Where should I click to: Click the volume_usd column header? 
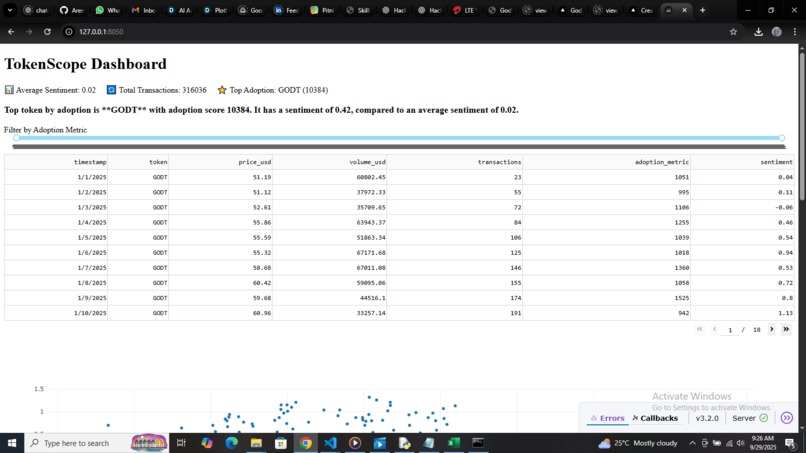coord(329,162)
